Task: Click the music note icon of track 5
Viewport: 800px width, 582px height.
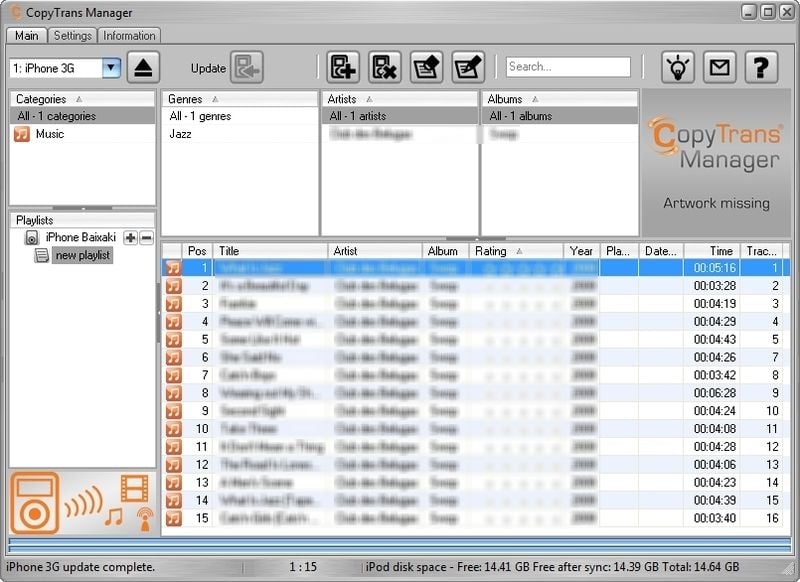Action: [x=173, y=340]
